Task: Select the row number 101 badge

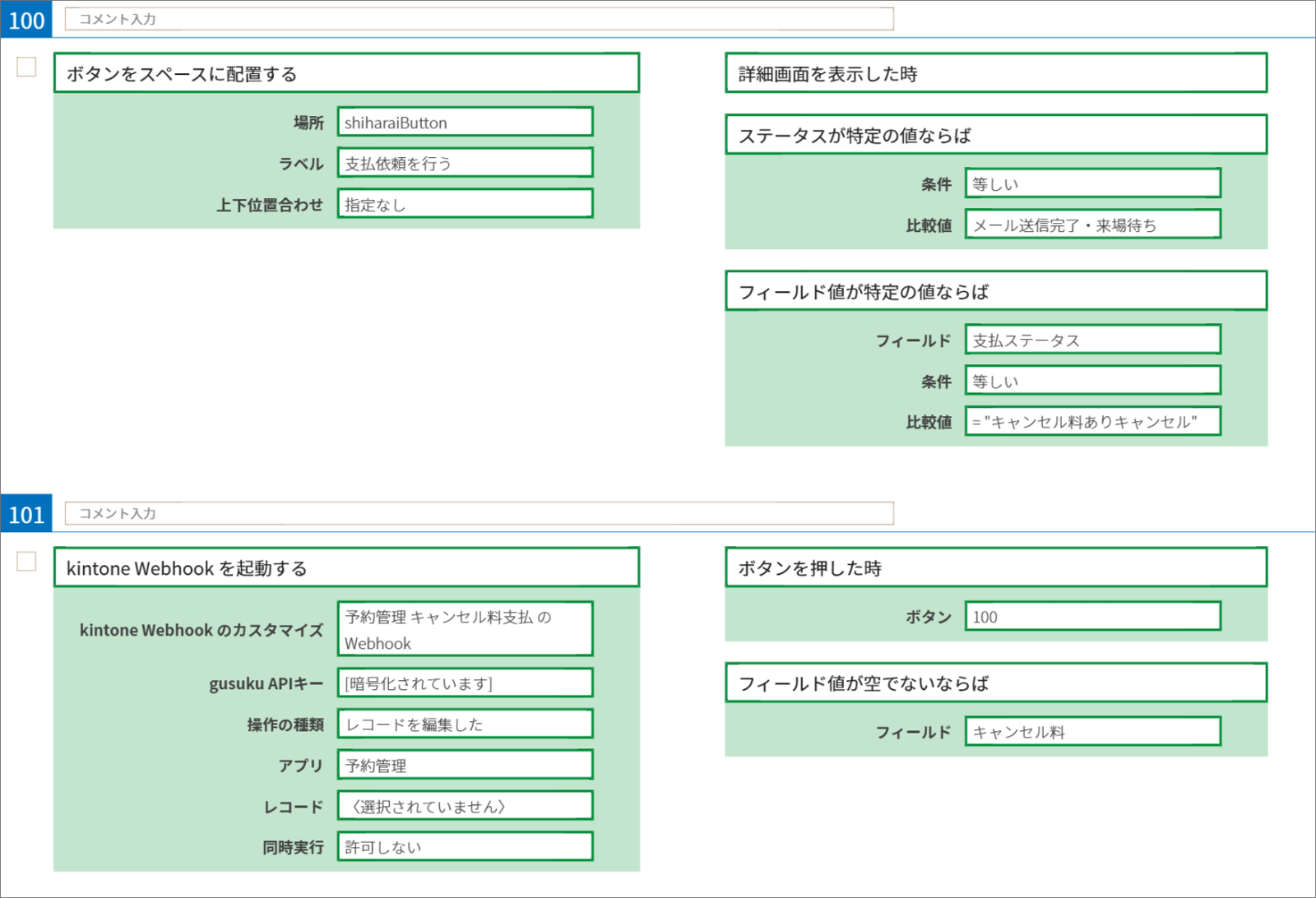Action: [26, 514]
